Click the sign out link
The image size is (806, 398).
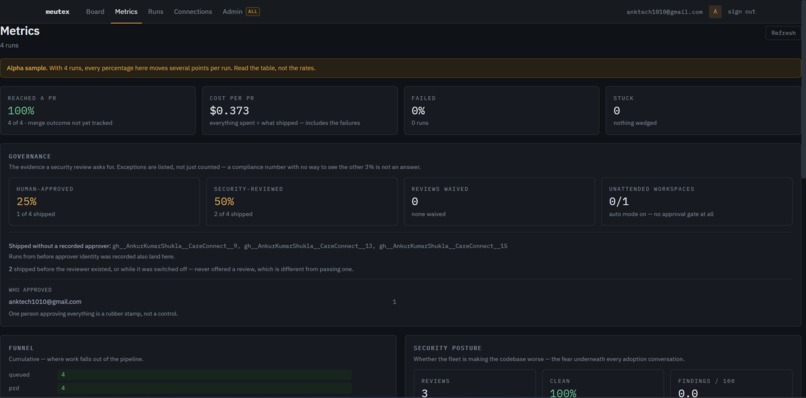[741, 11]
